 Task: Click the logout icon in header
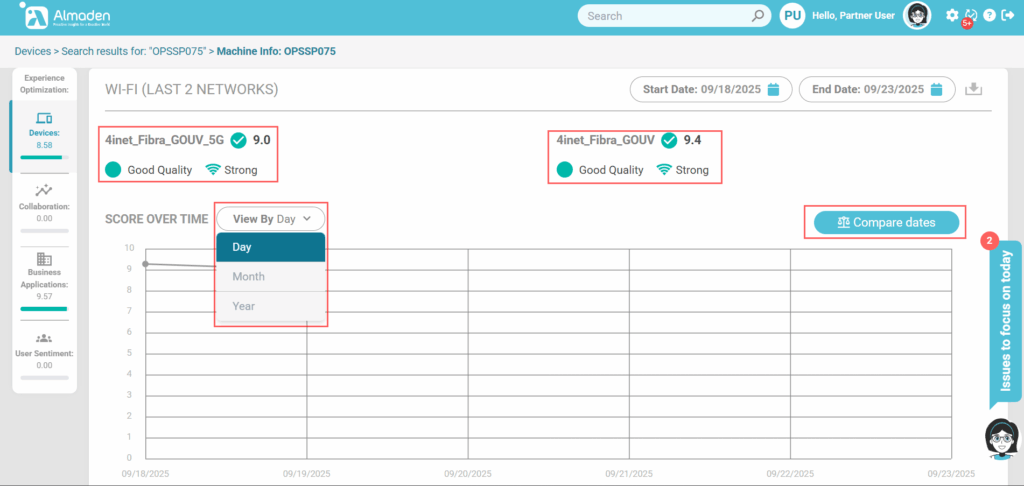click(1007, 16)
